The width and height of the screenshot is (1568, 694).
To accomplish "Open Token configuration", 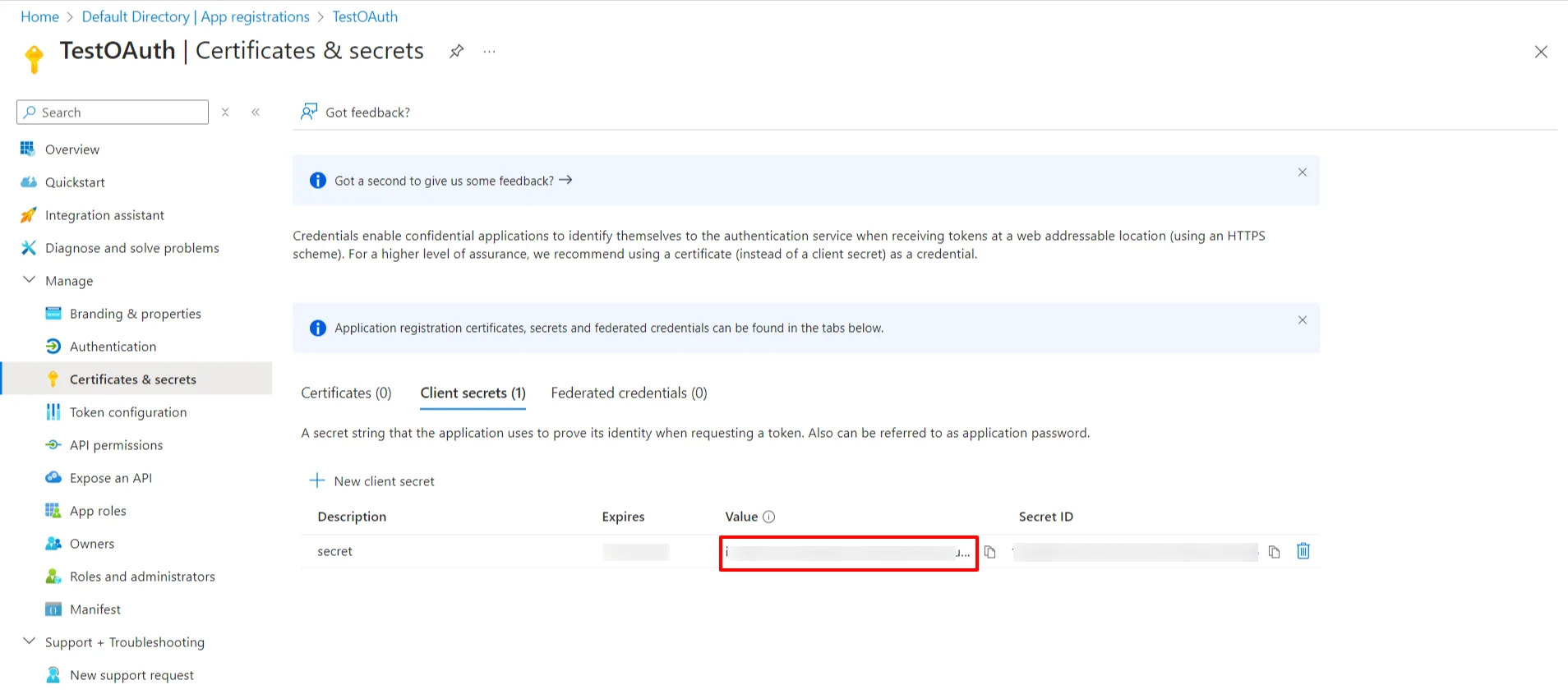I will [128, 412].
